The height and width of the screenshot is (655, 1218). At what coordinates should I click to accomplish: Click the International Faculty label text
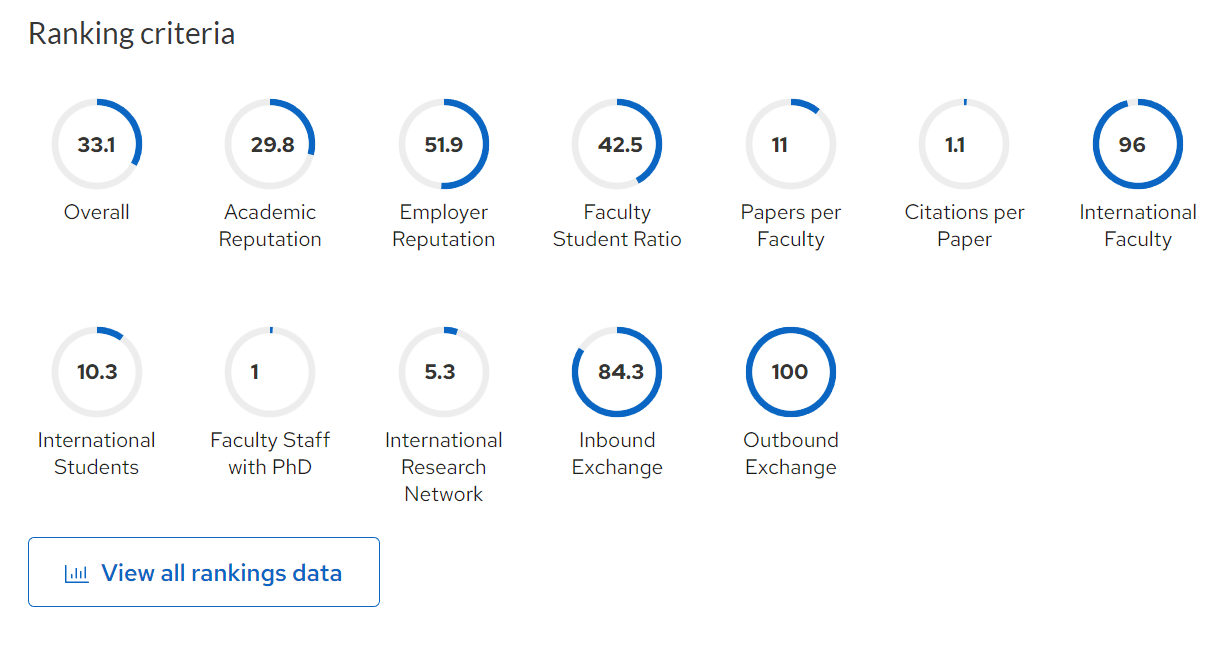pos(1138,226)
